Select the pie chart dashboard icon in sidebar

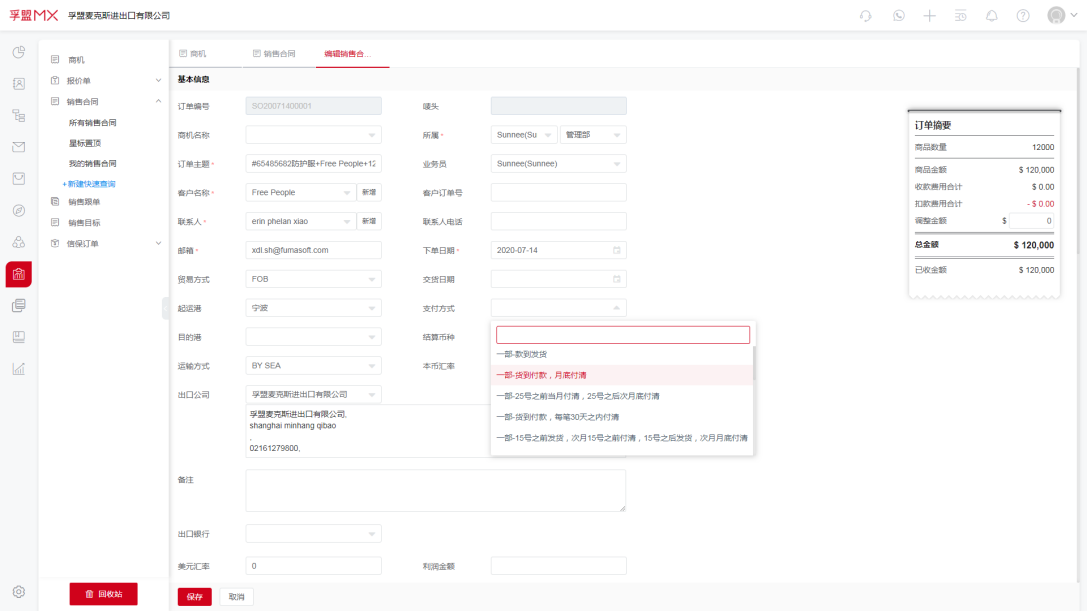pyautogui.click(x=18, y=52)
